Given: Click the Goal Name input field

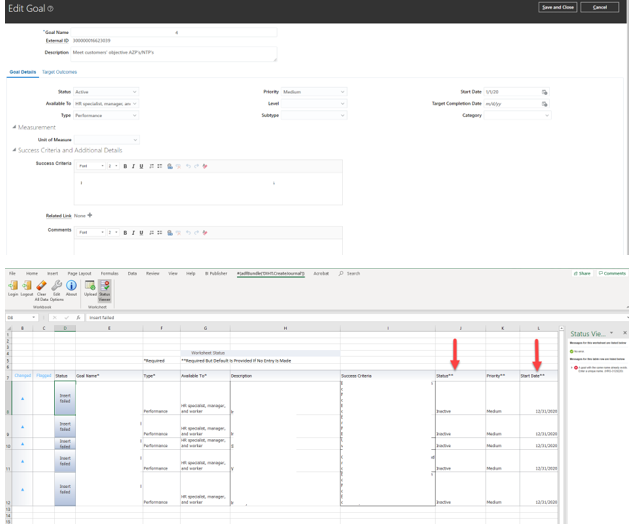Looking at the screenshot, I should [174, 32].
